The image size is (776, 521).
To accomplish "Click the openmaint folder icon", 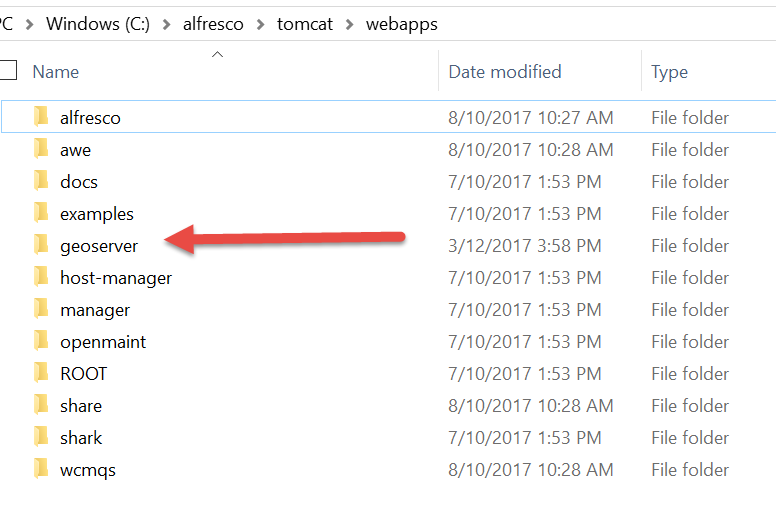I will (x=41, y=341).
